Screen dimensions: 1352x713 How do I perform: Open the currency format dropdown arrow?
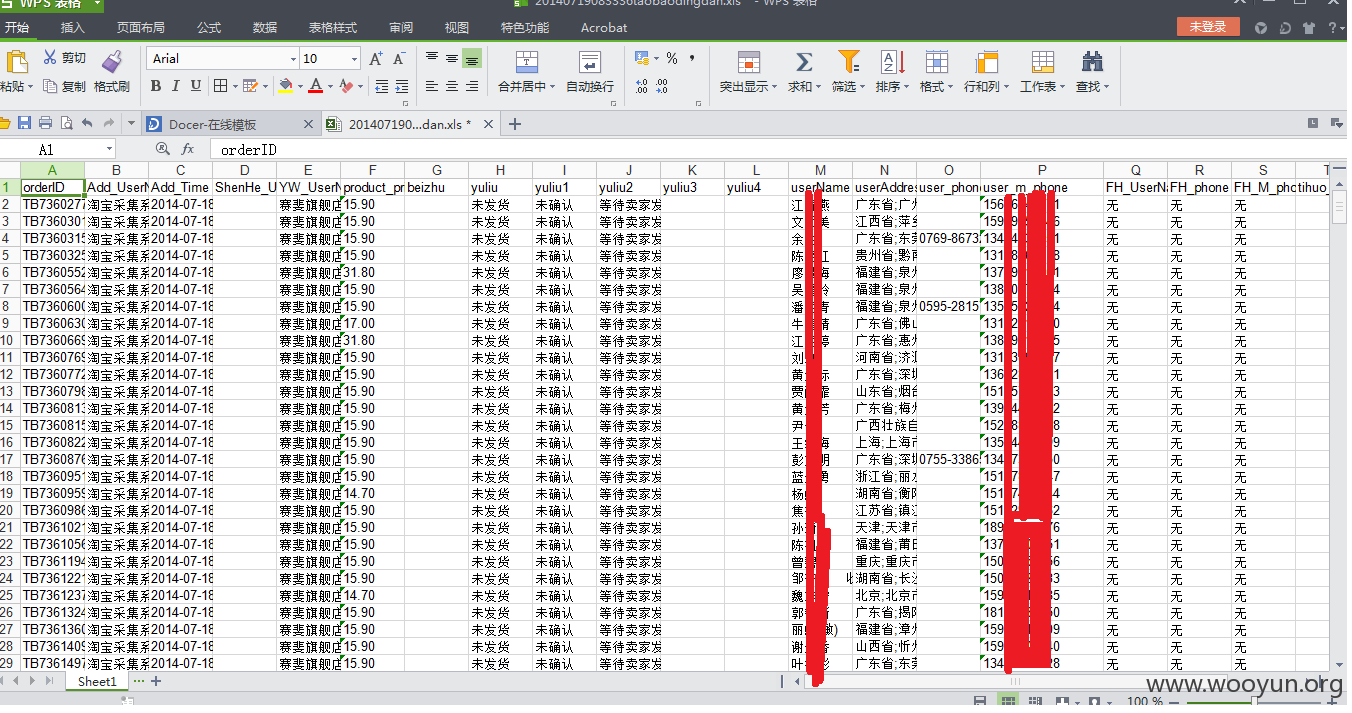pos(655,59)
